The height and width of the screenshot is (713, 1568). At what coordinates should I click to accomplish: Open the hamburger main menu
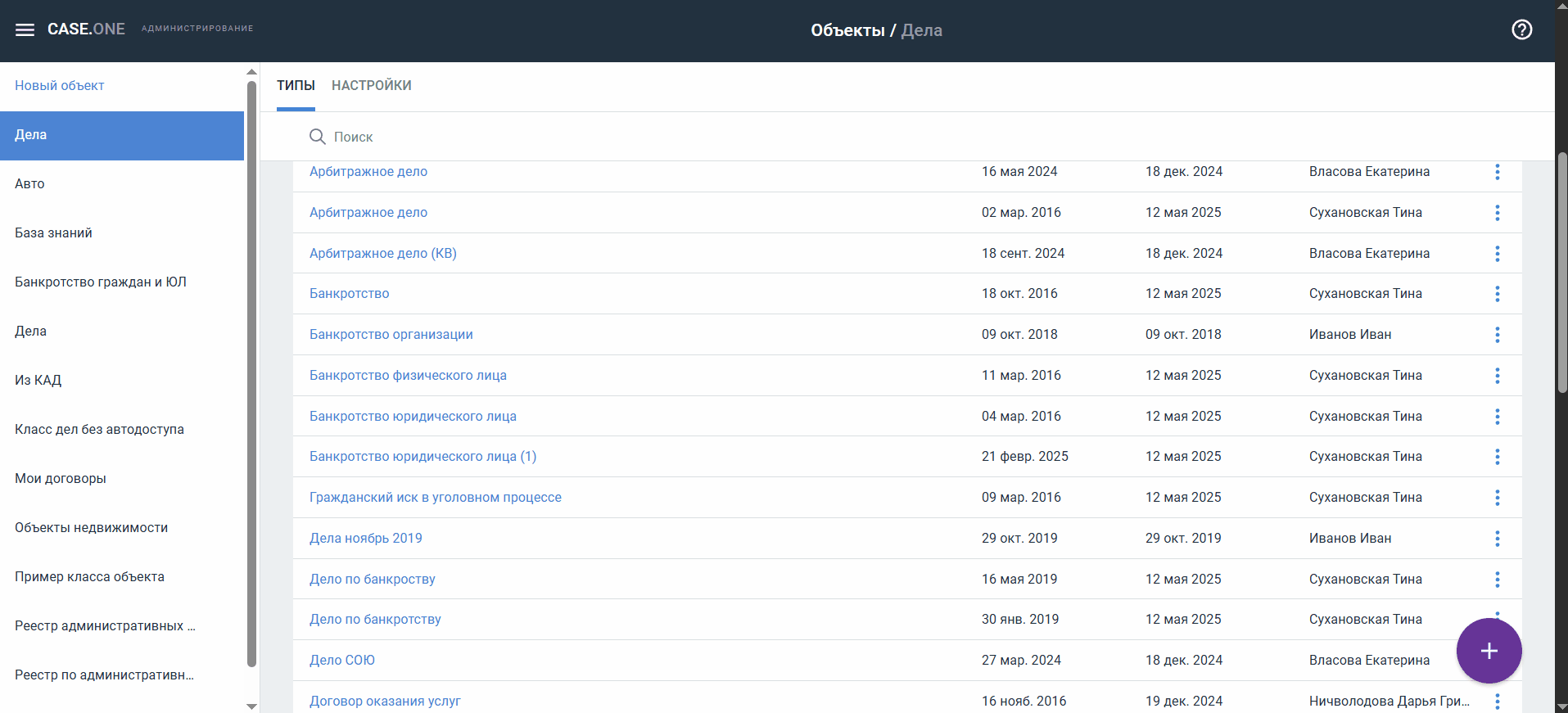25,29
